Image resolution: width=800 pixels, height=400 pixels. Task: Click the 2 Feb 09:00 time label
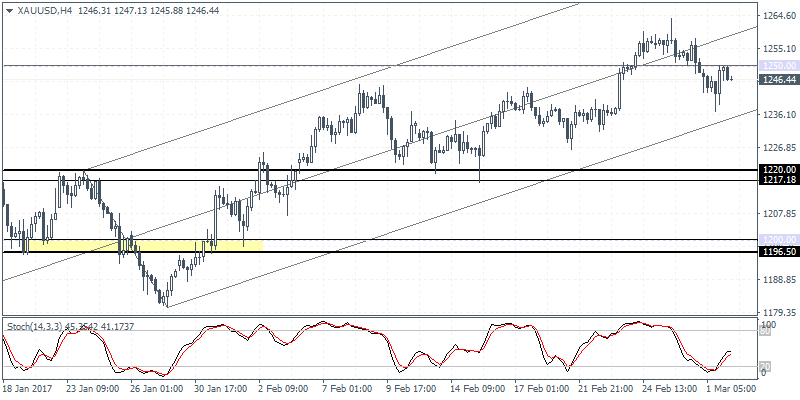pos(283,389)
